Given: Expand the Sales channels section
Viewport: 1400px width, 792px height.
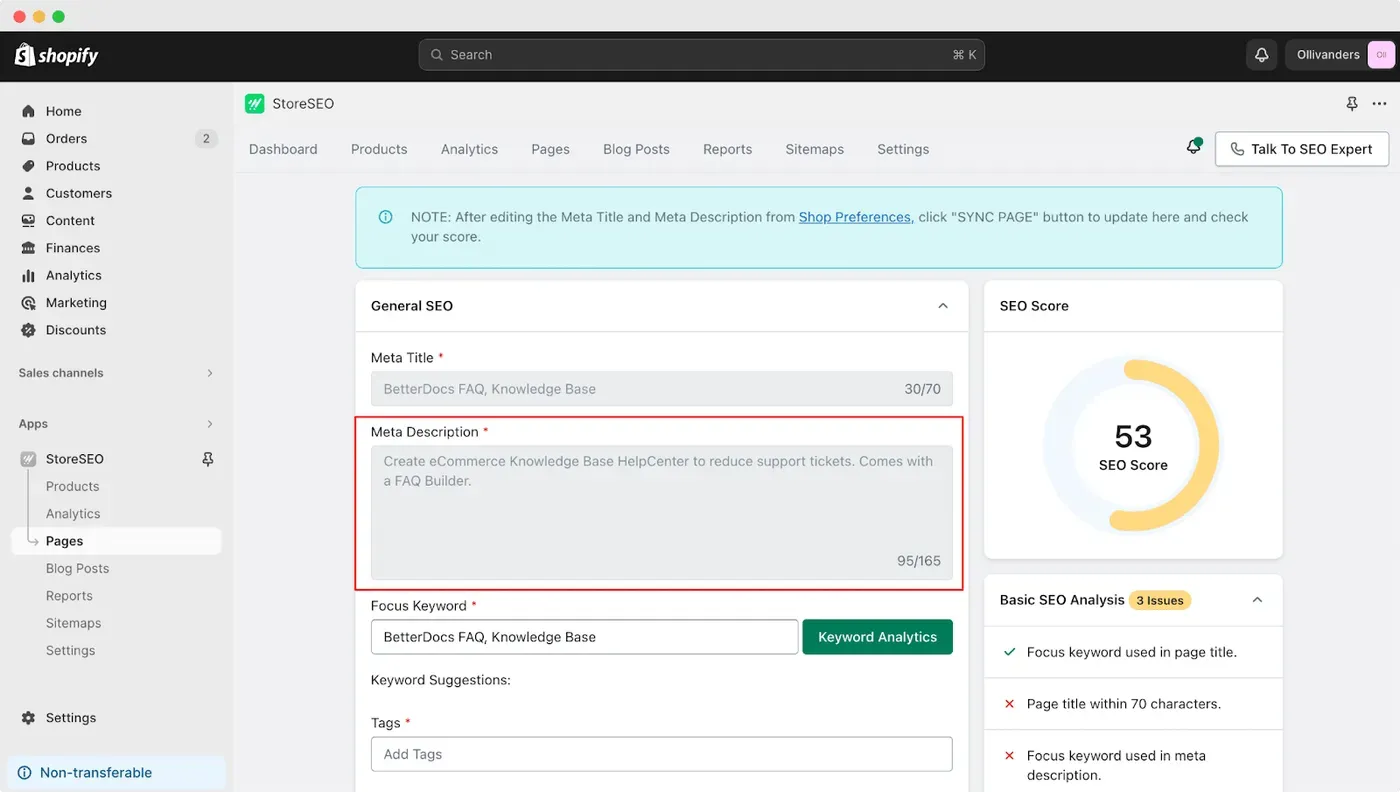Looking at the screenshot, I should 210,373.
